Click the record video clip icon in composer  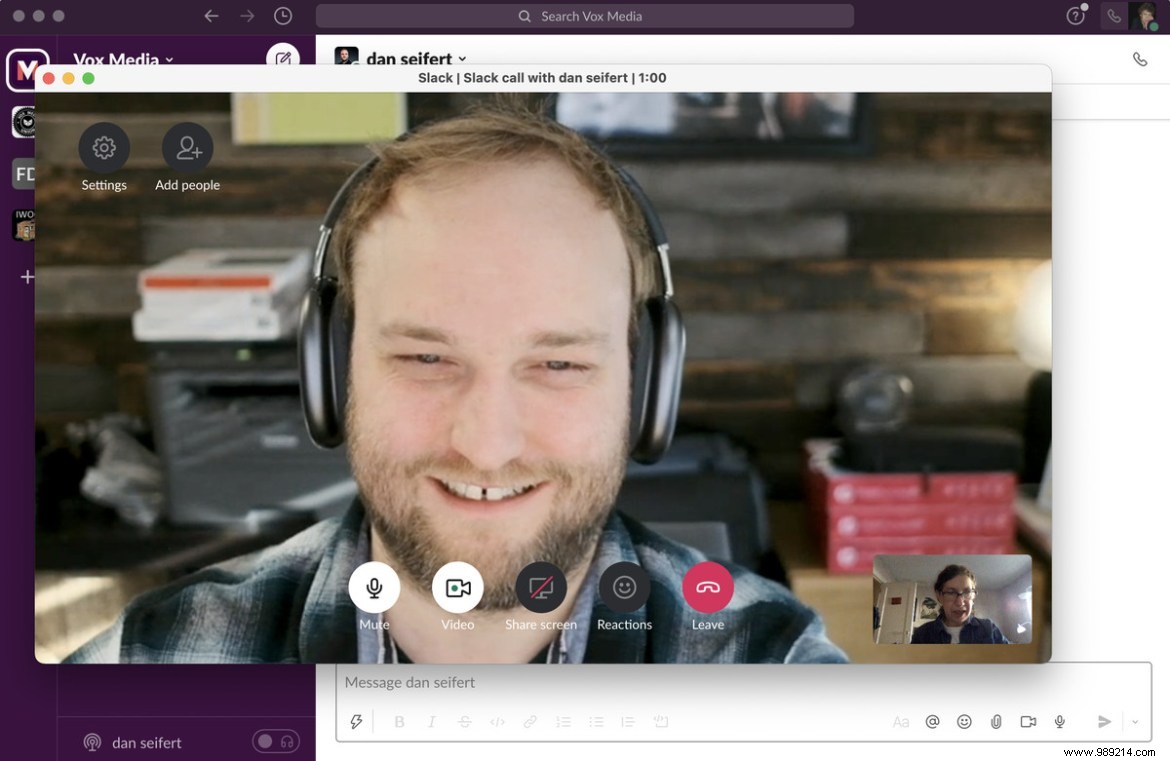tap(1028, 721)
